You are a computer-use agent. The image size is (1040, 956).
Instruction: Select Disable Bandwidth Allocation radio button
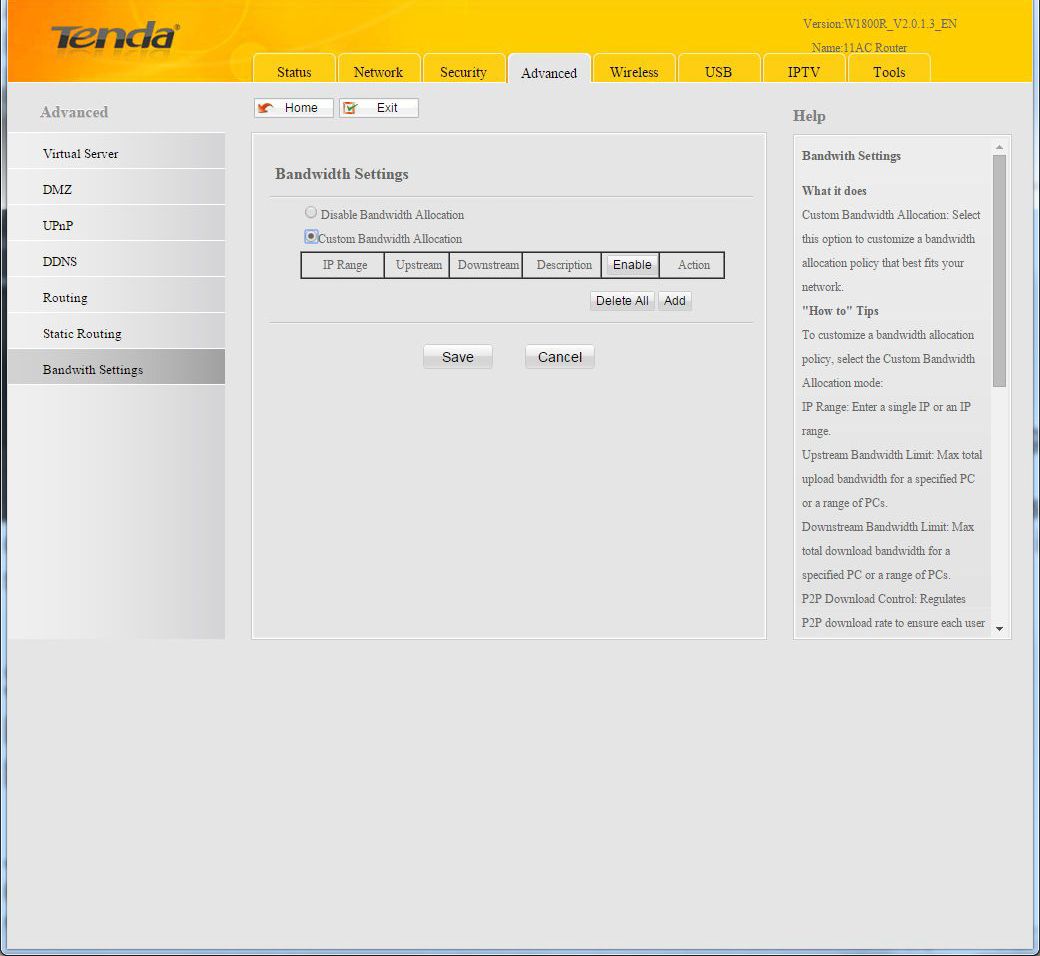[311, 213]
